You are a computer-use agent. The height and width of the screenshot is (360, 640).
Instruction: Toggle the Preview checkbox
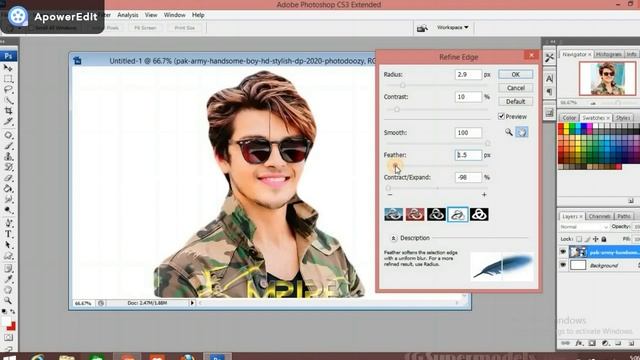501,116
